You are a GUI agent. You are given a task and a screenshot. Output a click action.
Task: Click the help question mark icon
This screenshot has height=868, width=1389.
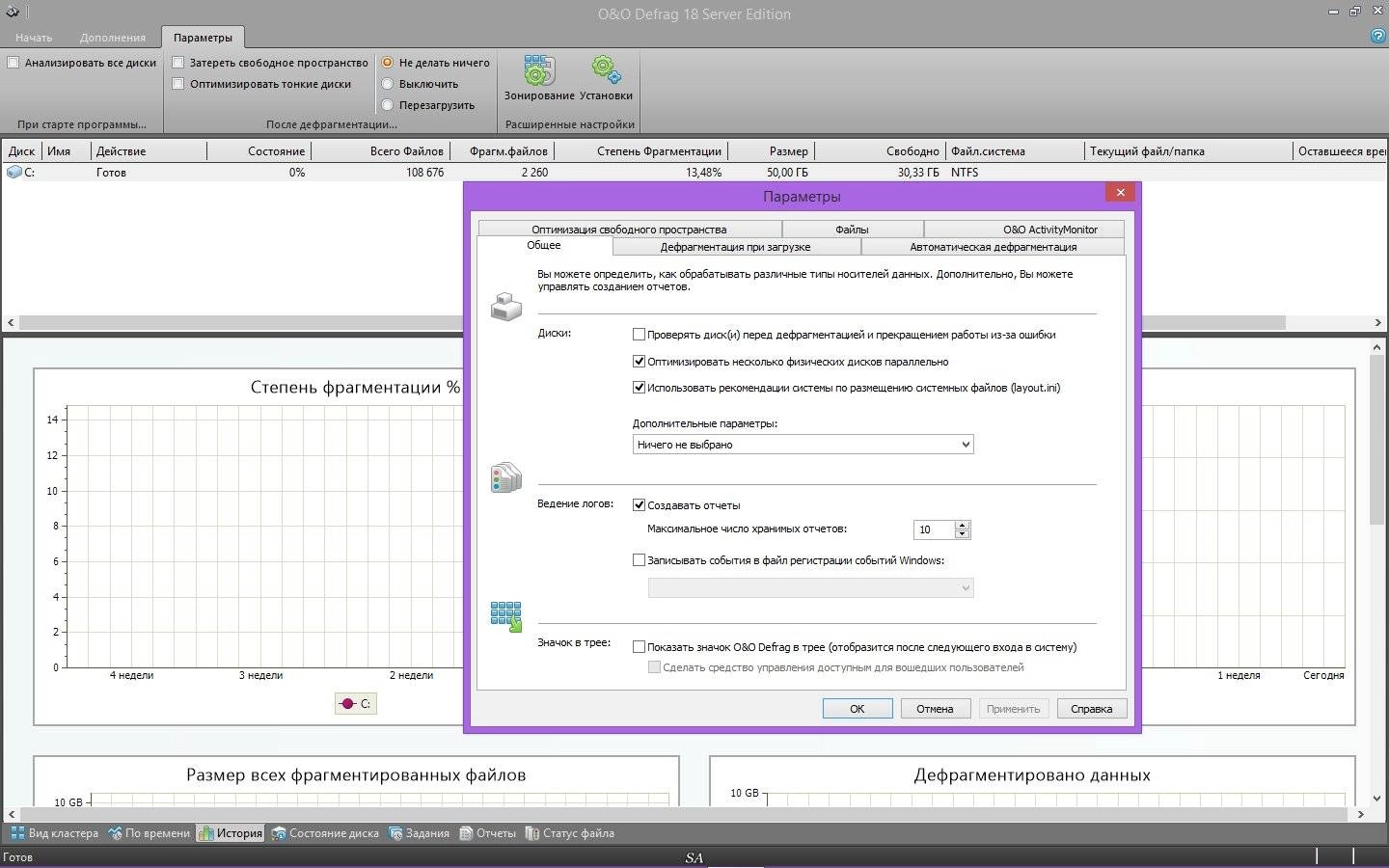pos(1377,36)
